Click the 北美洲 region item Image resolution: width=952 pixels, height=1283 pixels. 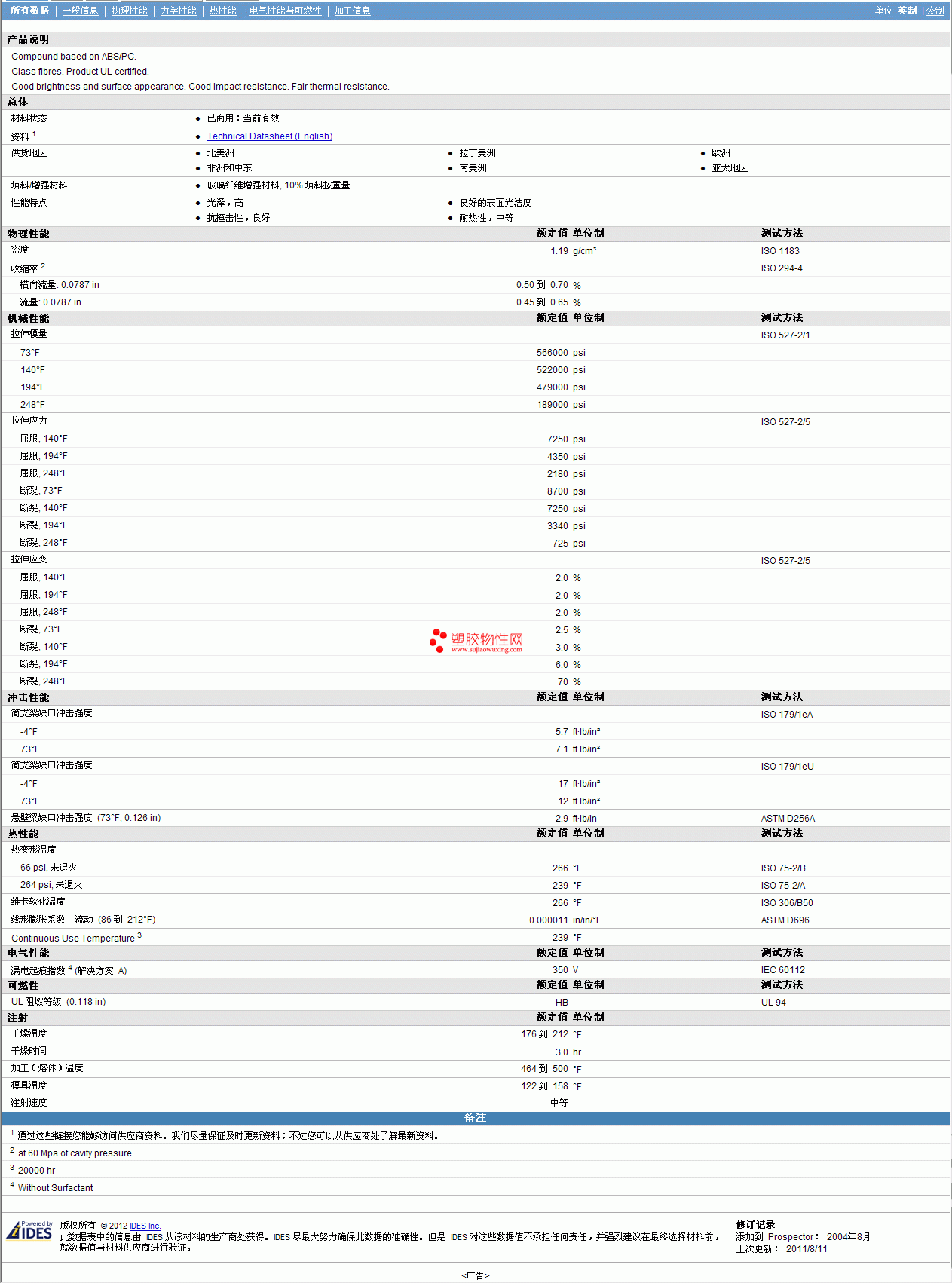[220, 153]
